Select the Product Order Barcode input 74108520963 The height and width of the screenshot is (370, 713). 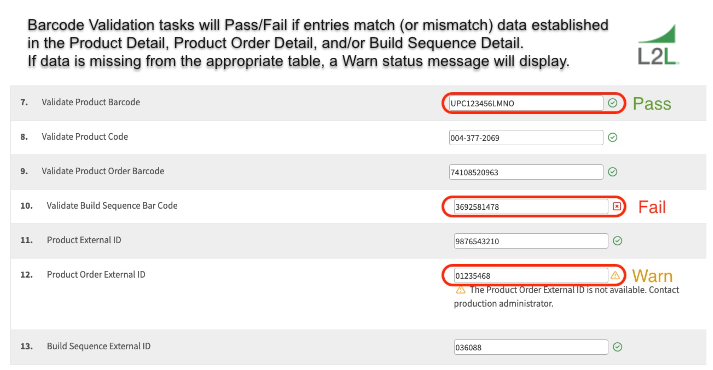tap(526, 172)
